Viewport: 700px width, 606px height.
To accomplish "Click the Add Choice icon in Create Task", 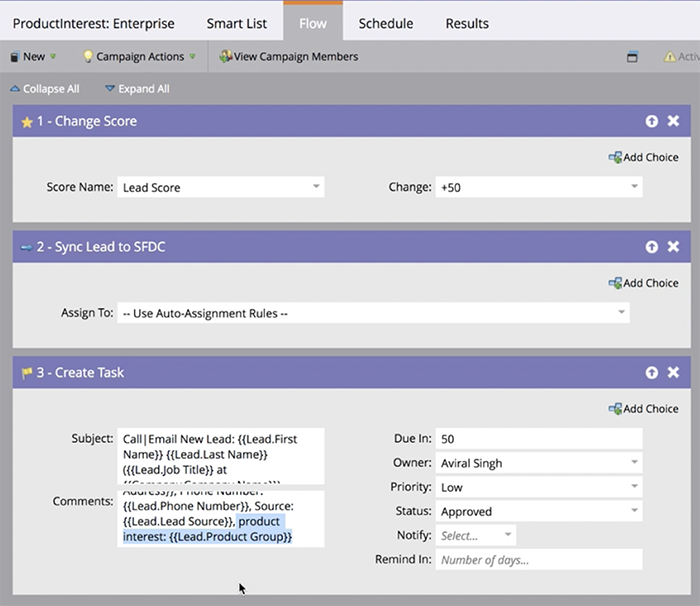I will (615, 409).
